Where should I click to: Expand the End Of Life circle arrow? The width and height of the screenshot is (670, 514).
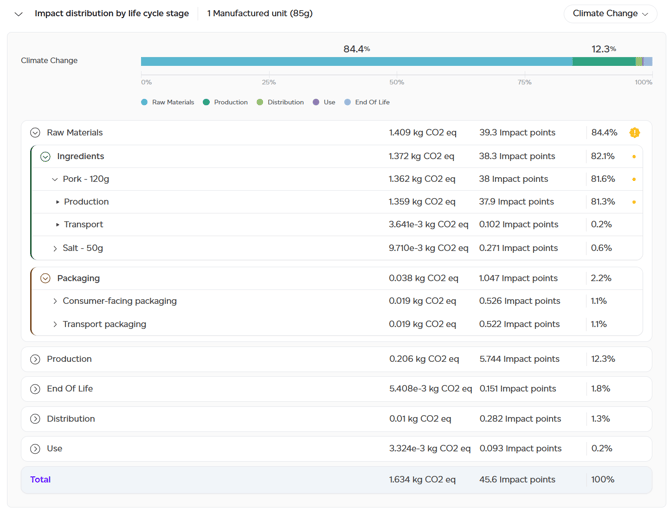[x=35, y=389]
